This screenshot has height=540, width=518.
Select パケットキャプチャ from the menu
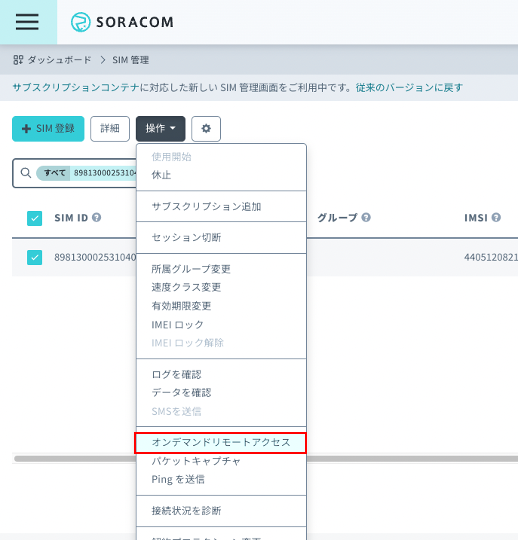tap(196, 461)
